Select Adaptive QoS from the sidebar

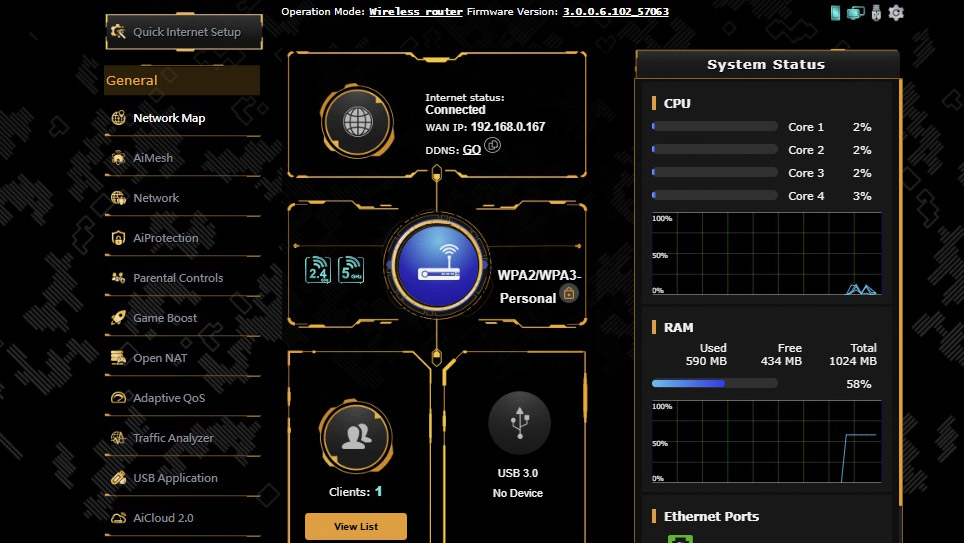[x=172, y=398]
